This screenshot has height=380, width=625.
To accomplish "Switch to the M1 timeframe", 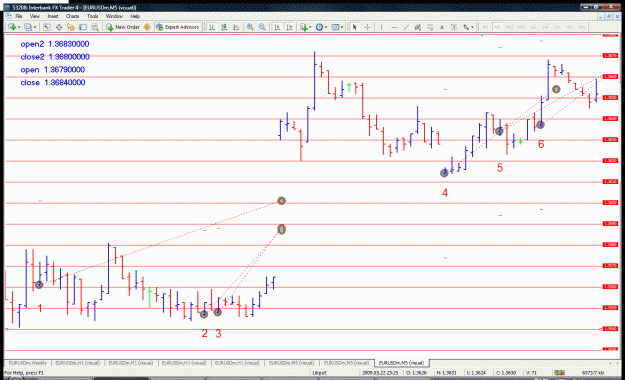I will pyautogui.click(x=485, y=27).
